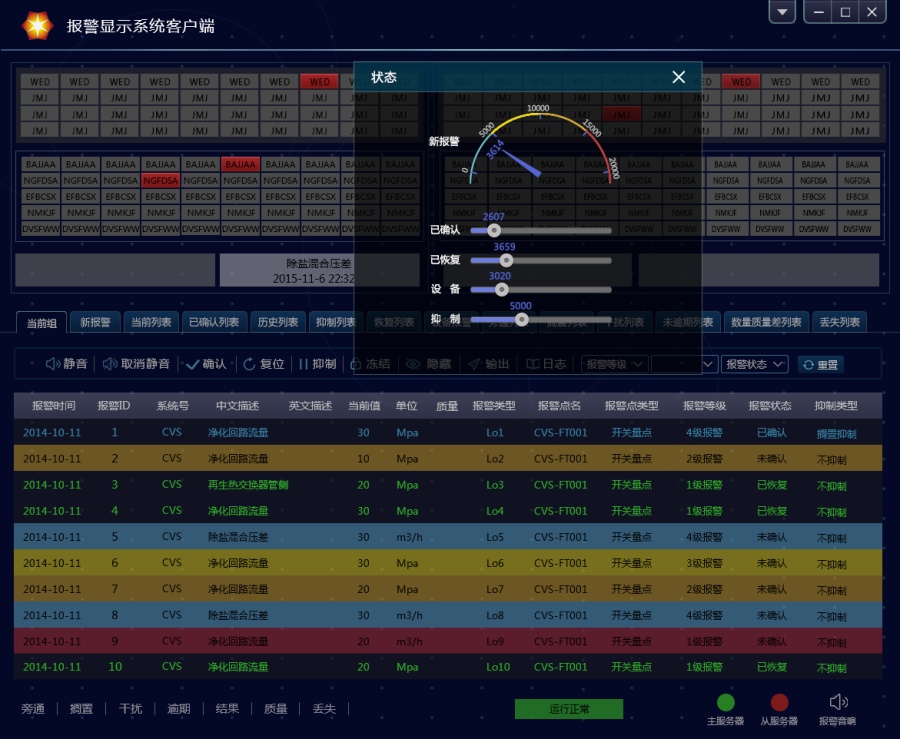Screen dimensions: 900x739
Task: Select the 再生热交换器管侧 alarm description
Action: tap(248, 485)
